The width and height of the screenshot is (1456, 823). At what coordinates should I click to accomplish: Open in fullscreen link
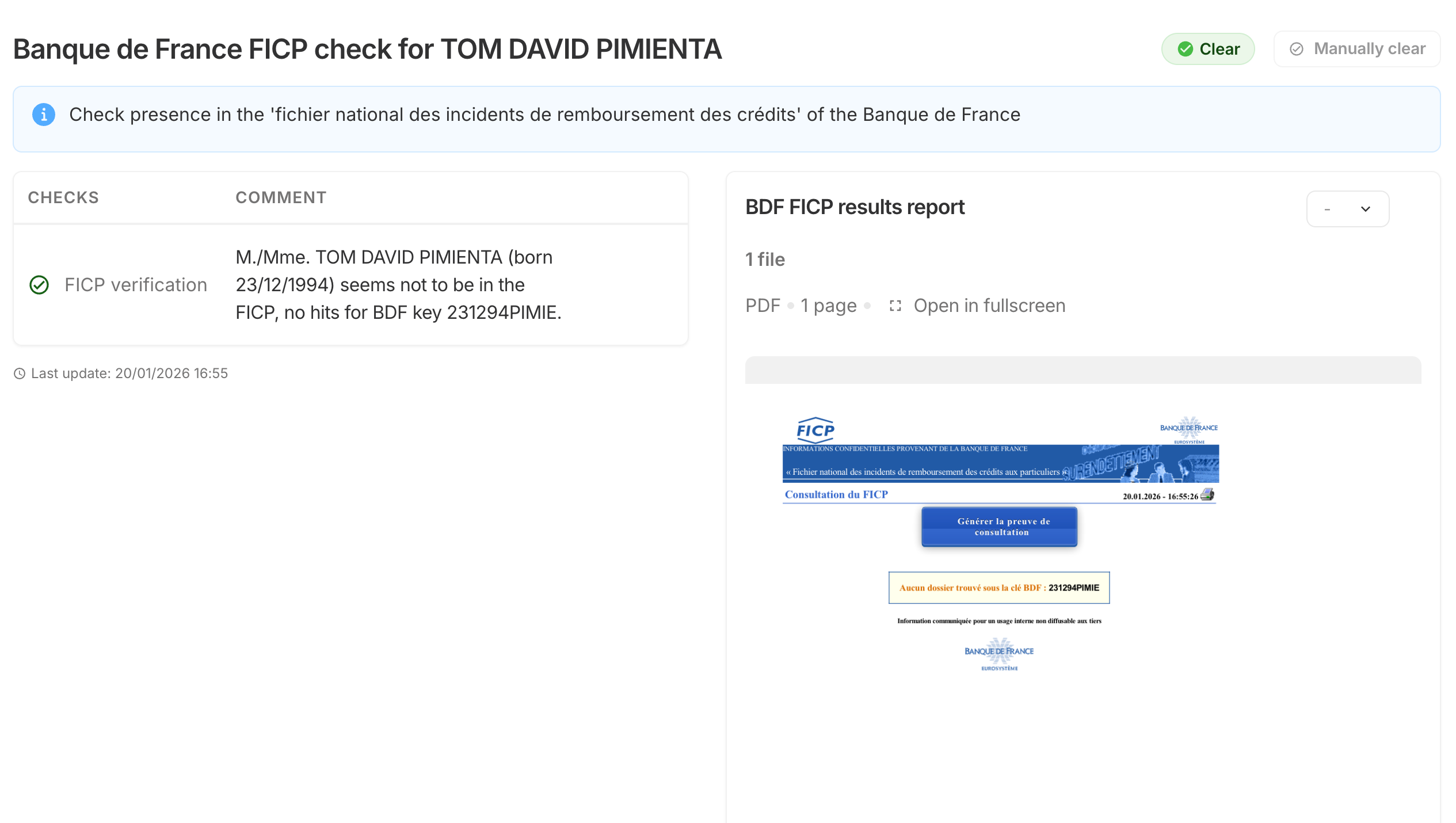[989, 306]
